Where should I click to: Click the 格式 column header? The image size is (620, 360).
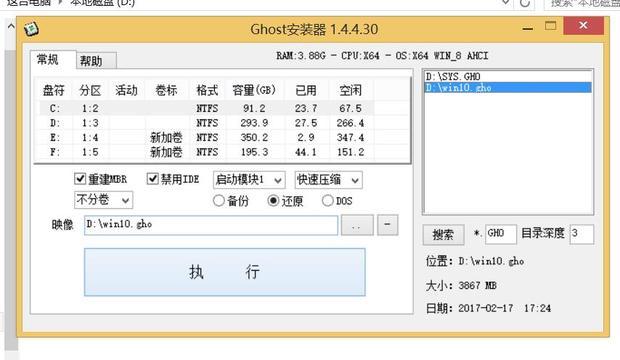tap(207, 90)
